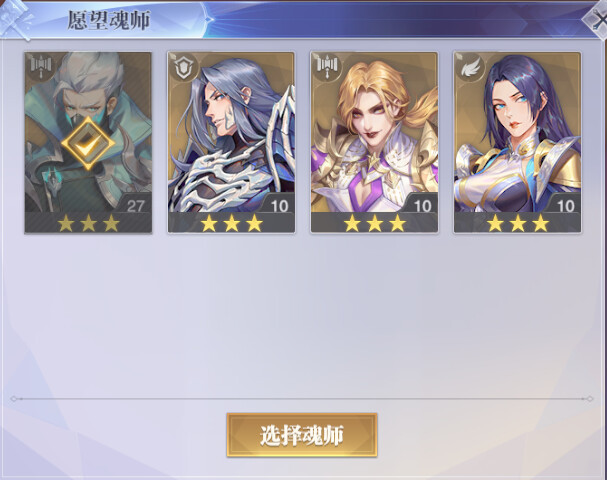Click attack-type icon on the blonde character card
This screenshot has height=480, width=607.
pyautogui.click(x=327, y=65)
